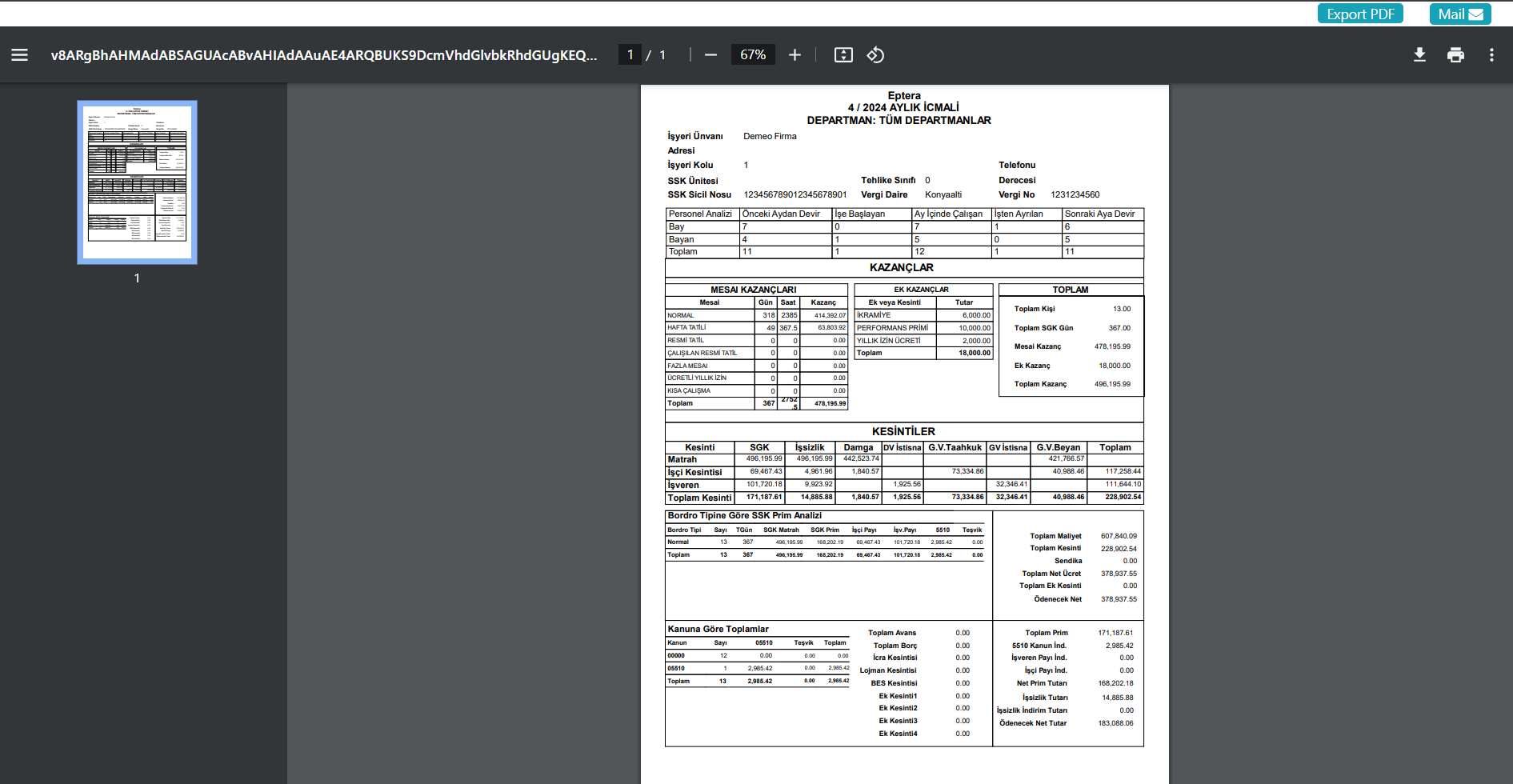The image size is (1513, 784).
Task: Click the current page number field
Action: click(x=630, y=55)
